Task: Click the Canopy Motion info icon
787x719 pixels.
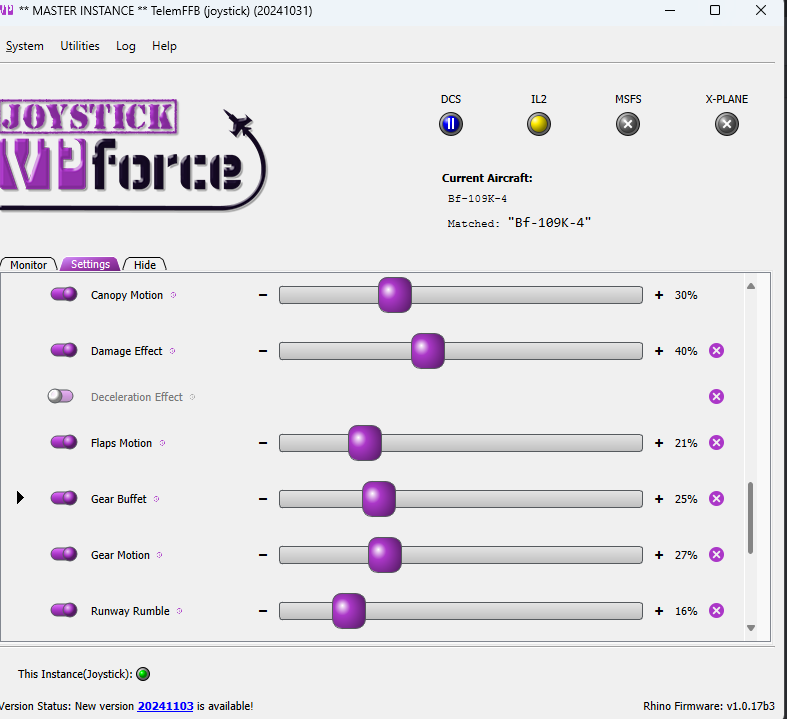Action: tap(173, 295)
